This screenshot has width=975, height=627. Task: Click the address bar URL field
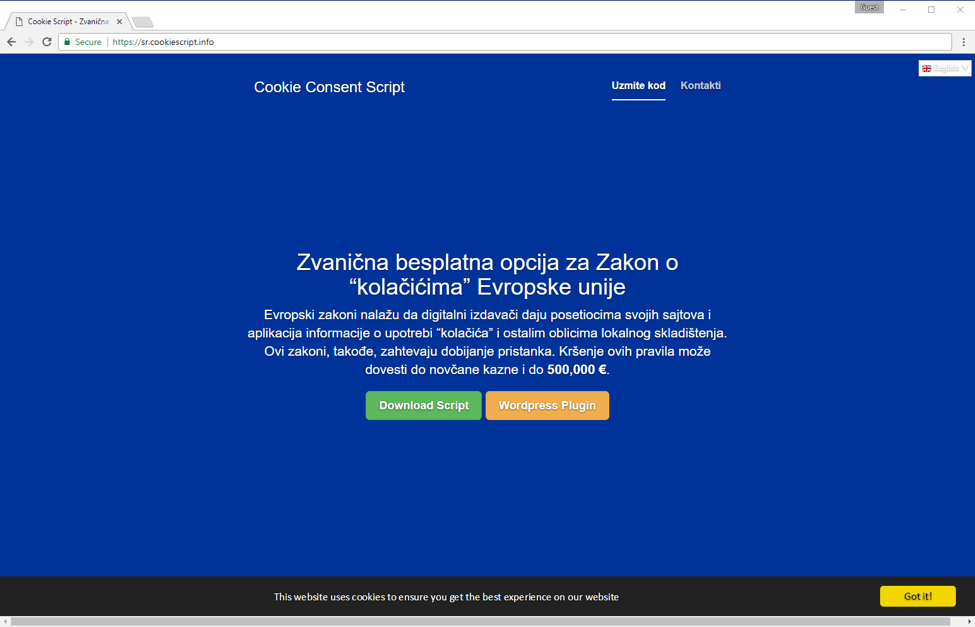[x=505, y=42]
